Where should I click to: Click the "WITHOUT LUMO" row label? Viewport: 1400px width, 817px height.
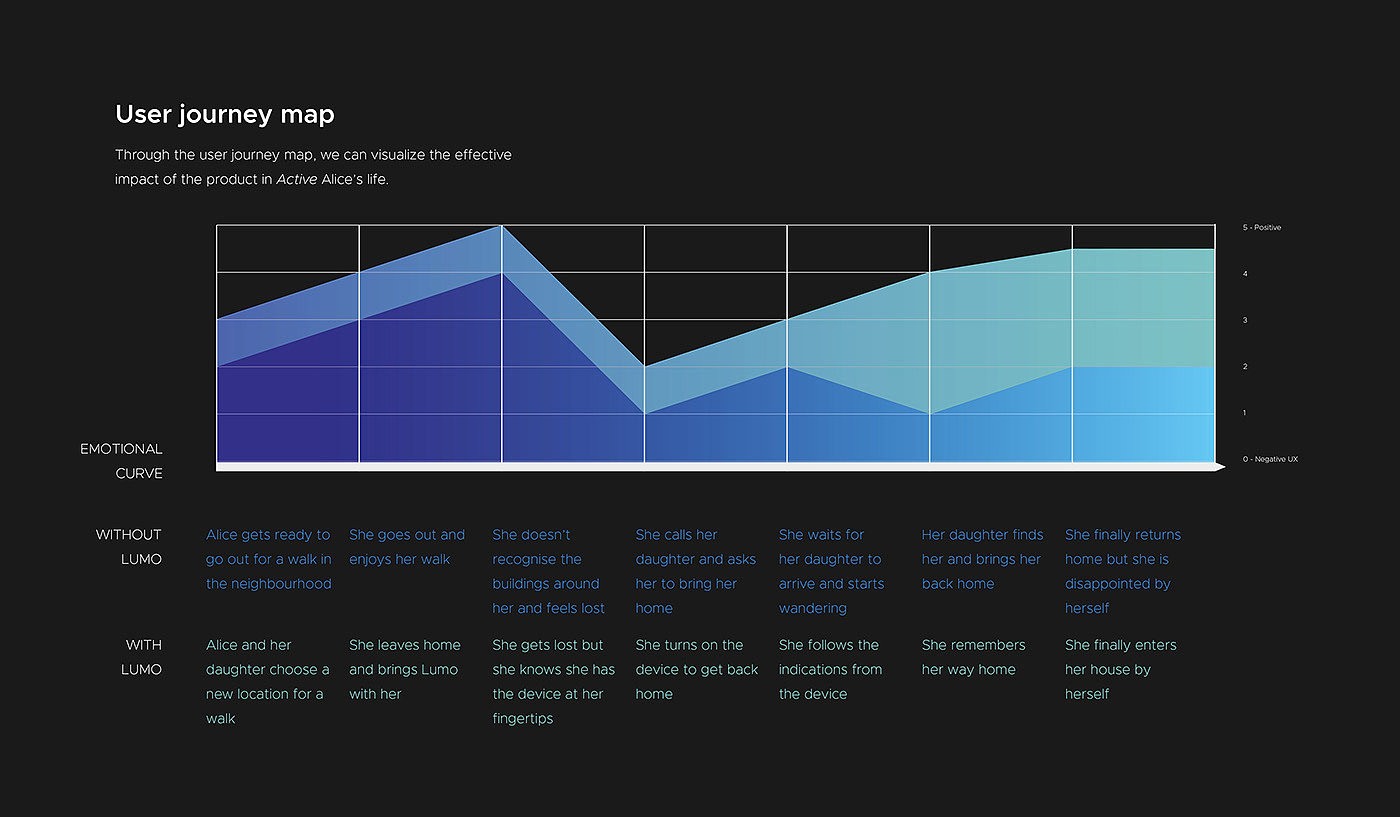coord(129,547)
